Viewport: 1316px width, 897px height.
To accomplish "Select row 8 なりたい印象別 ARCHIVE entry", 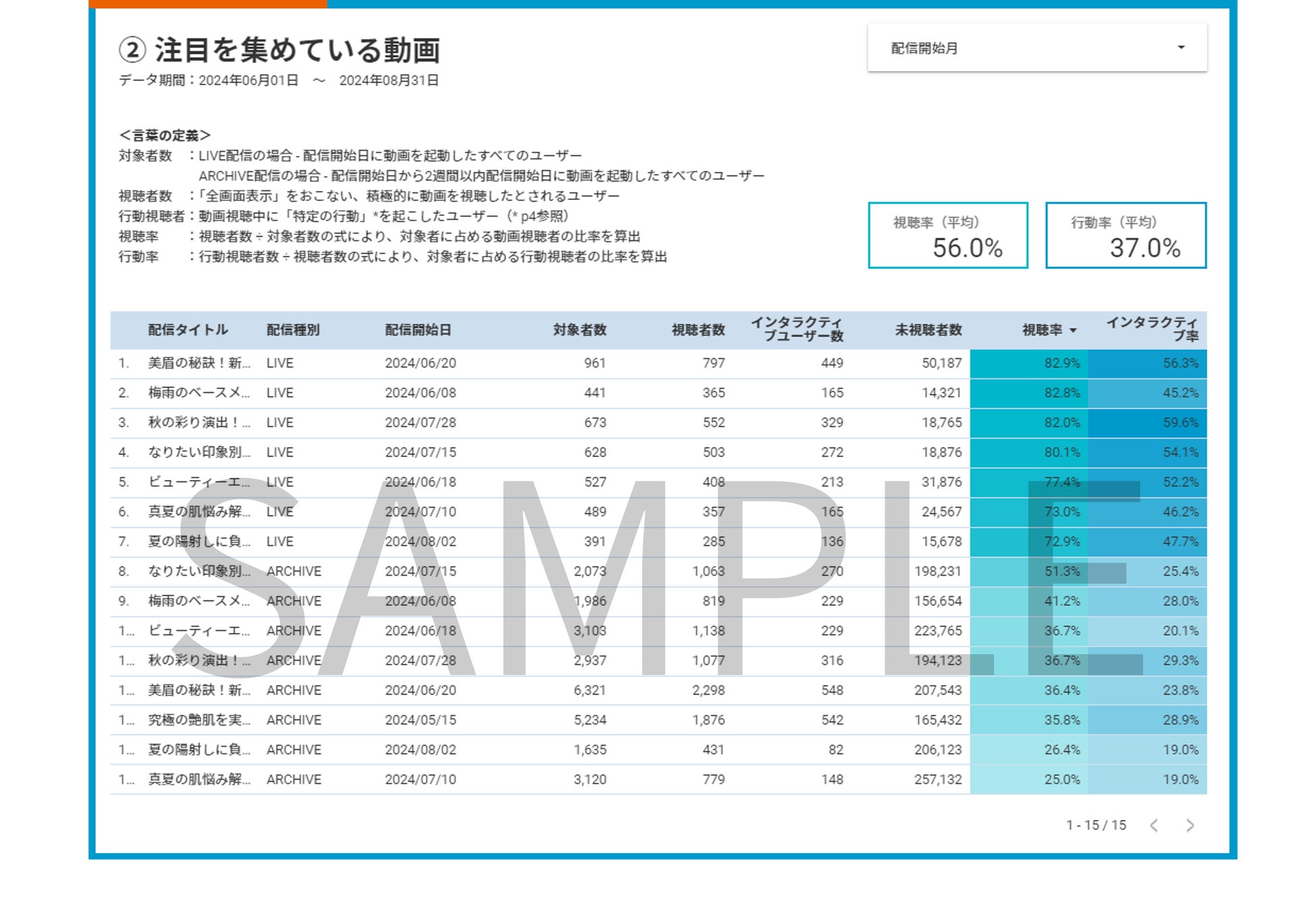I will 199,571.
